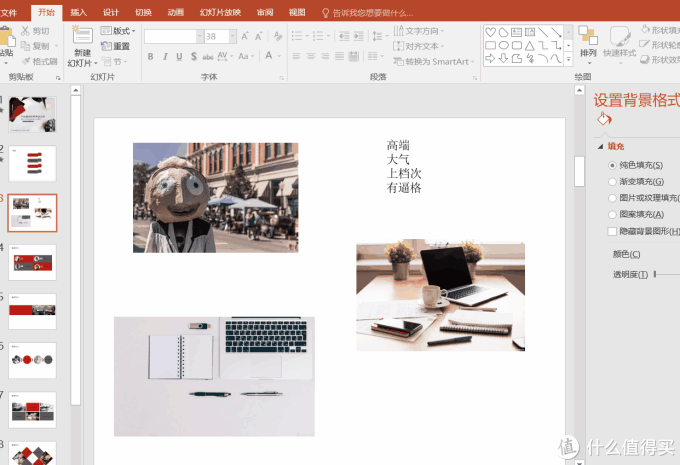Viewport: 680px width, 465px height.
Task: Click the Cut (剪切) scissors icon
Action: tap(26, 31)
